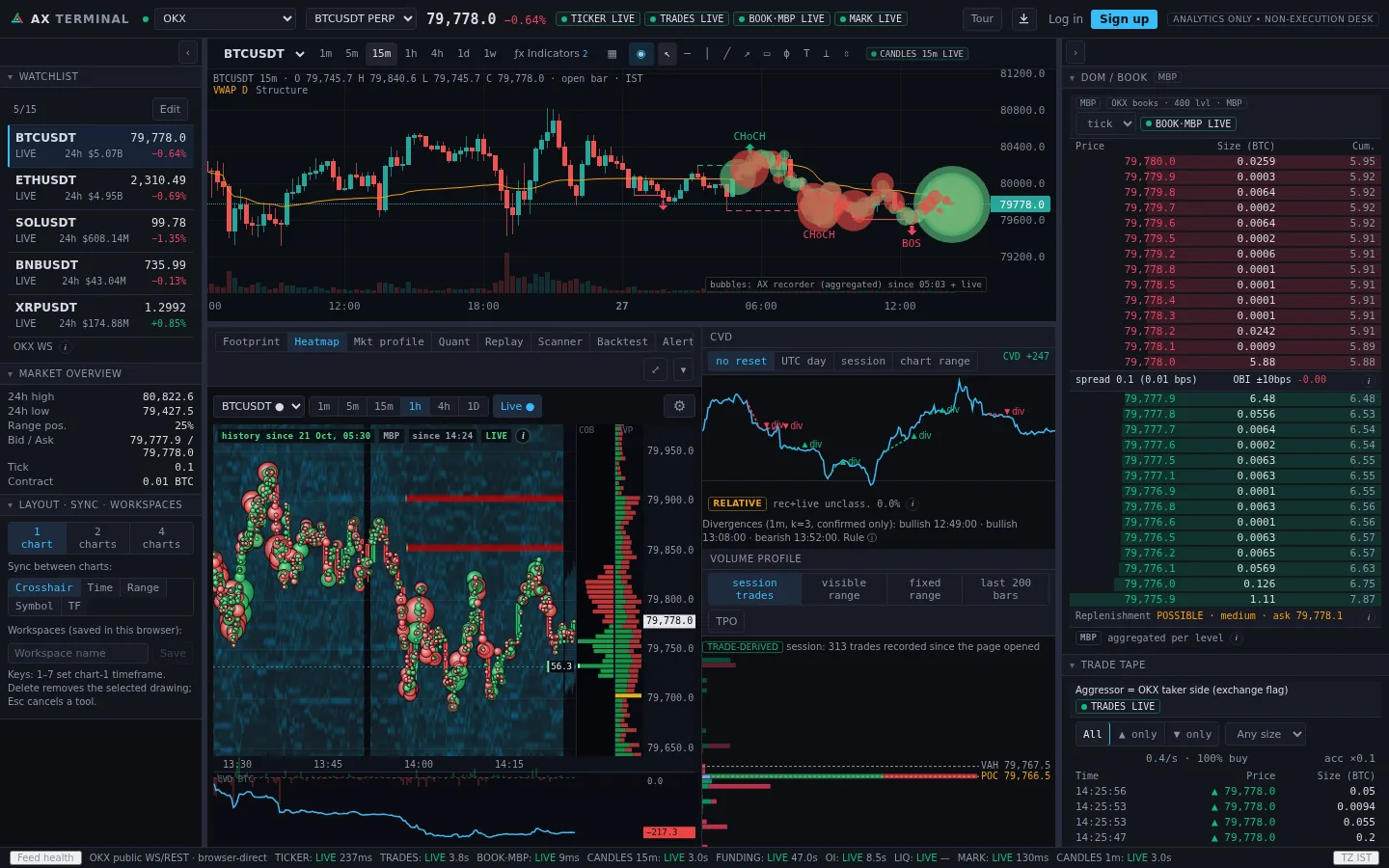
Task: Select the horizontal line drawing tool
Action: tap(687, 54)
